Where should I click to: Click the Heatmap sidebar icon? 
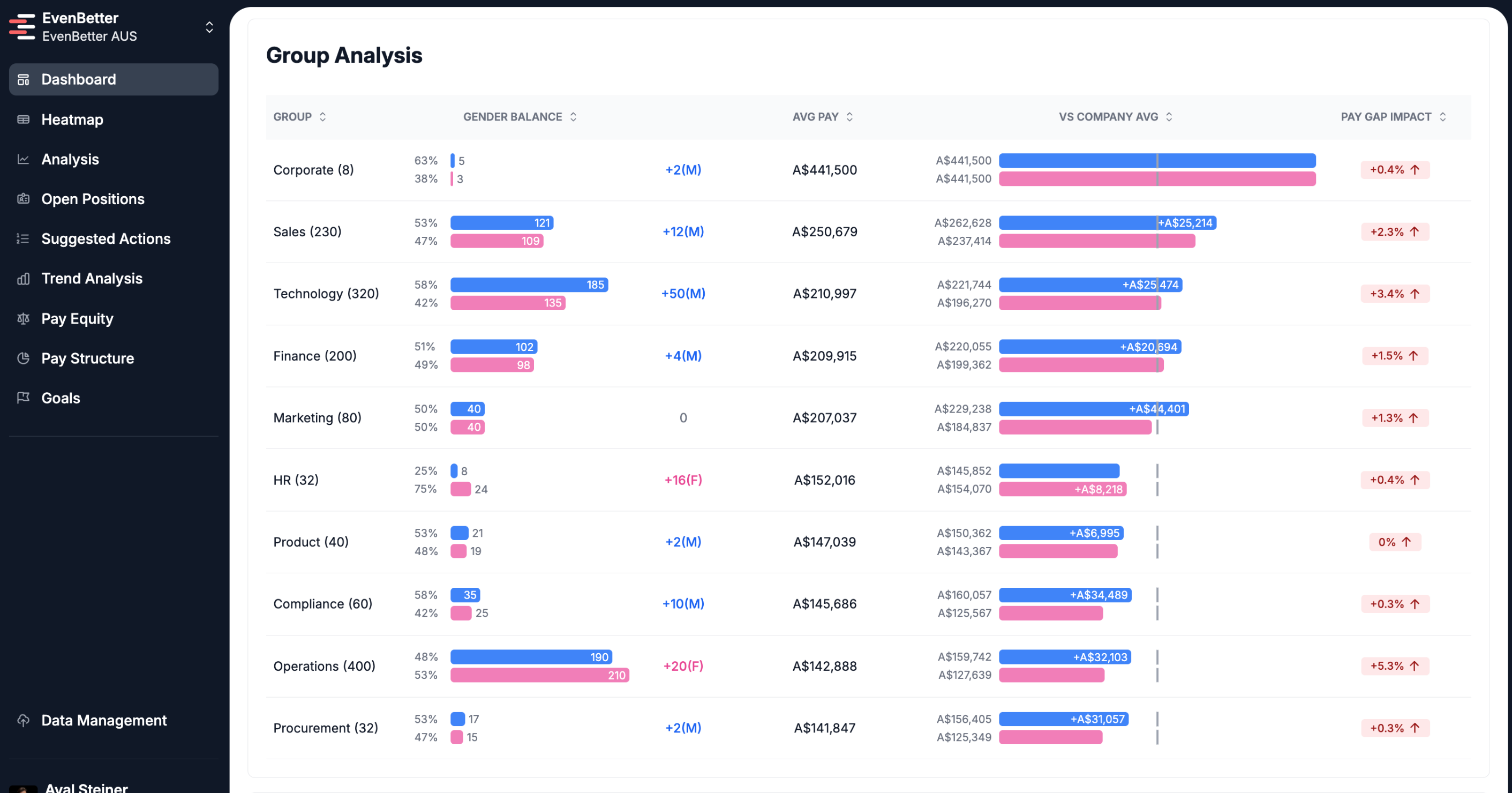pyautogui.click(x=24, y=119)
